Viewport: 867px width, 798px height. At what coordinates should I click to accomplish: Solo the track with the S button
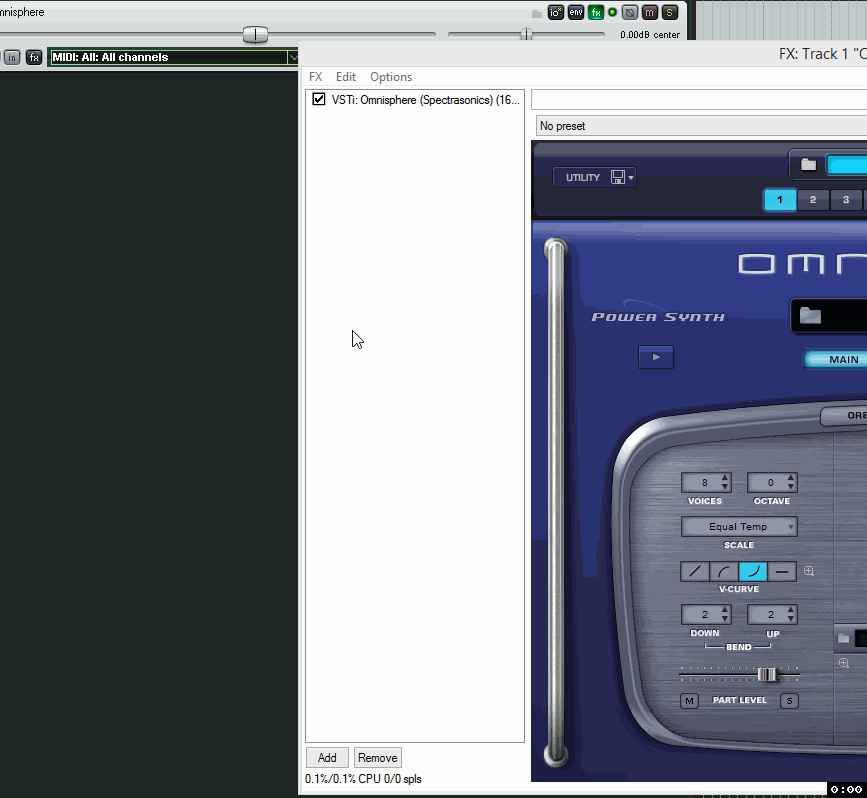click(670, 12)
